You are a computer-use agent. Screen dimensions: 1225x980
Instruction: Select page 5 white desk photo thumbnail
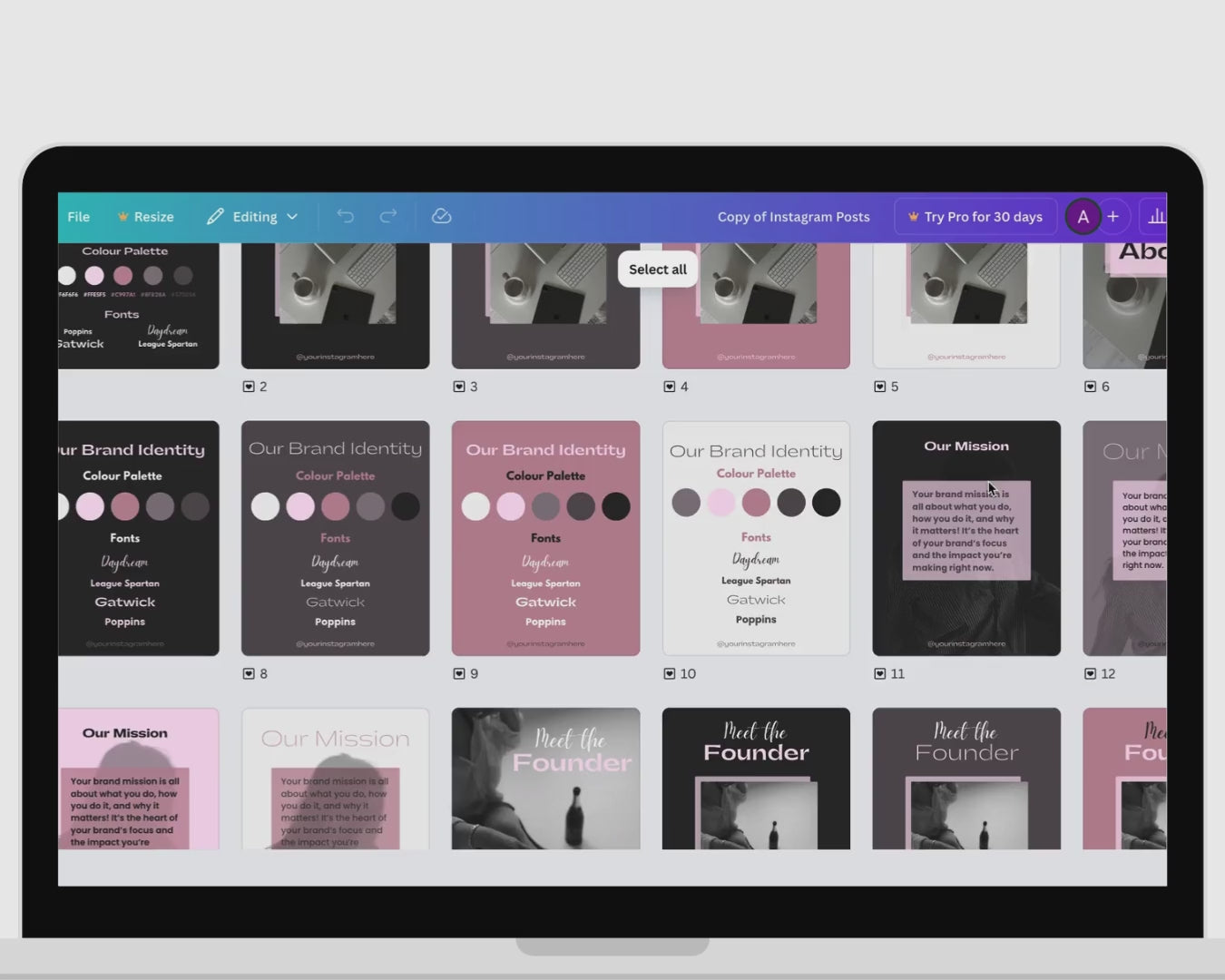(x=966, y=306)
